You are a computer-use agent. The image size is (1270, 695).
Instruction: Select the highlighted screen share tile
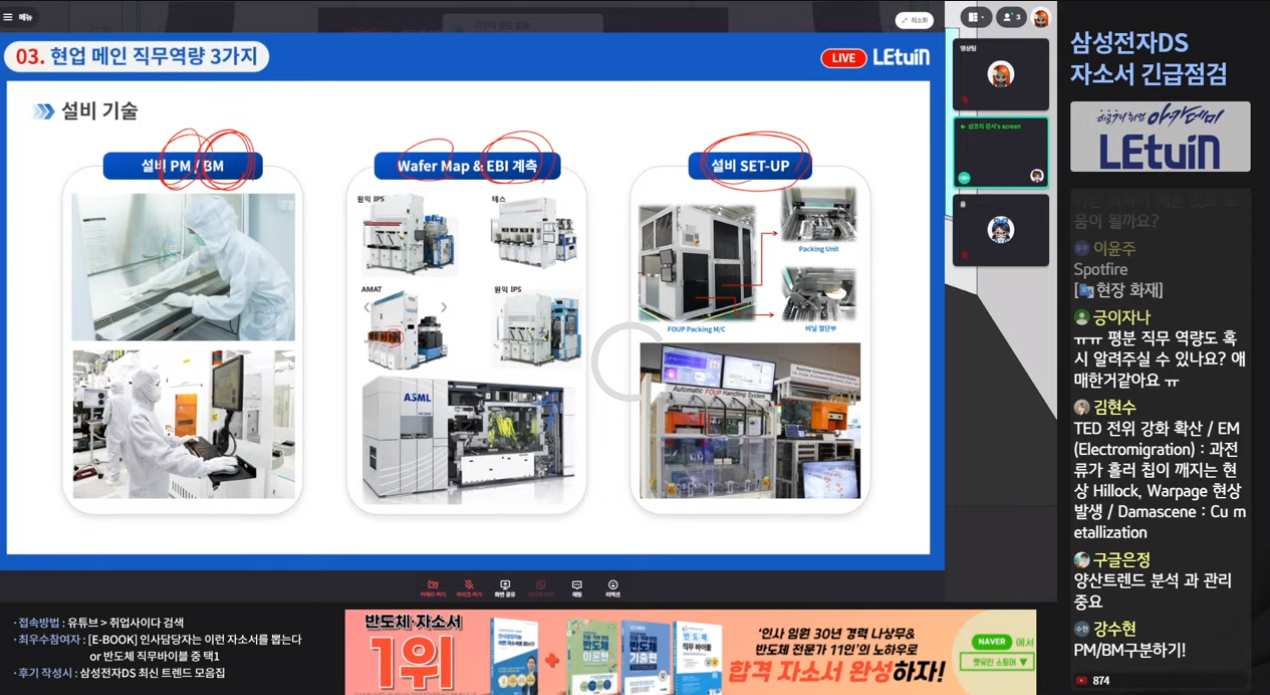1001,152
